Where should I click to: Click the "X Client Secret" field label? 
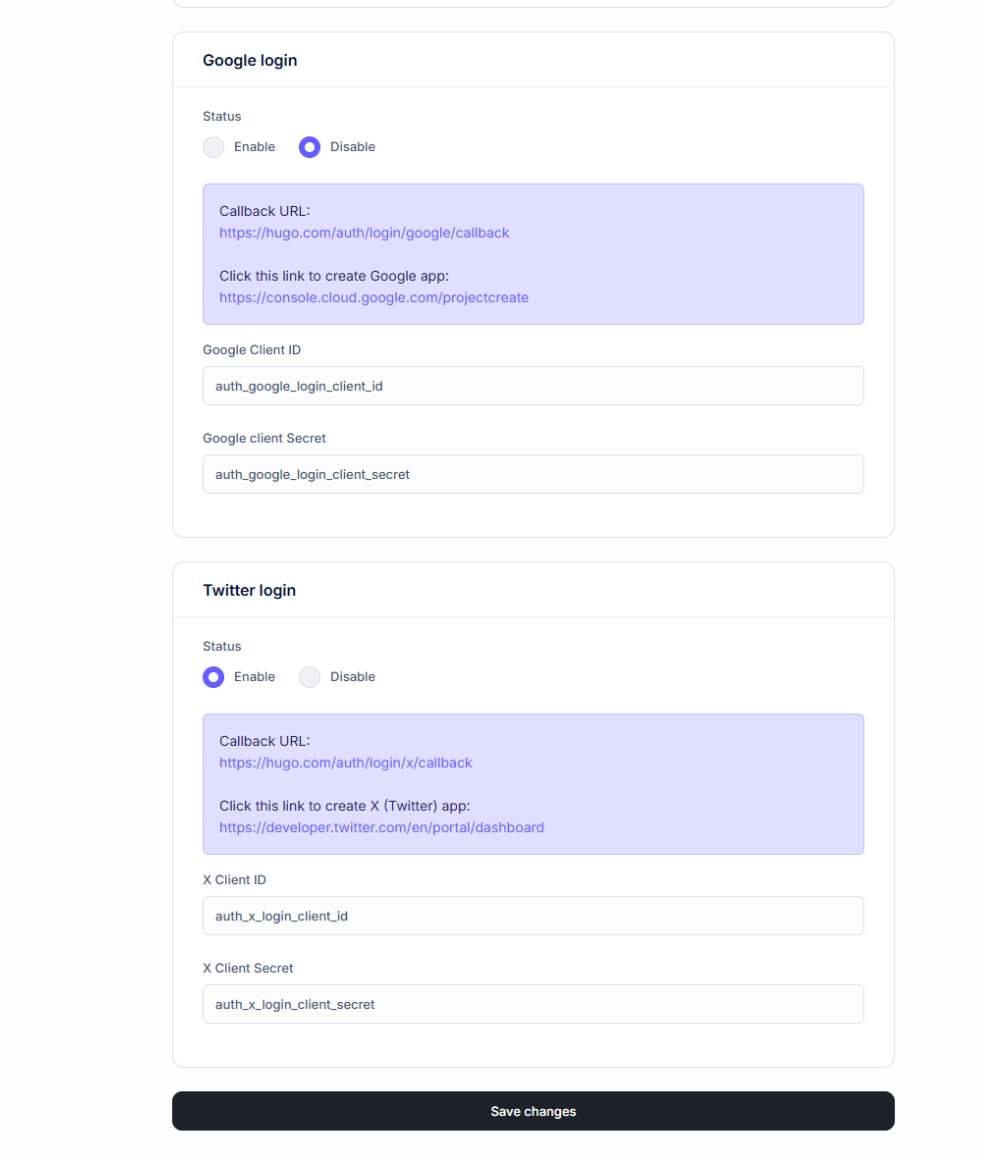(248, 968)
